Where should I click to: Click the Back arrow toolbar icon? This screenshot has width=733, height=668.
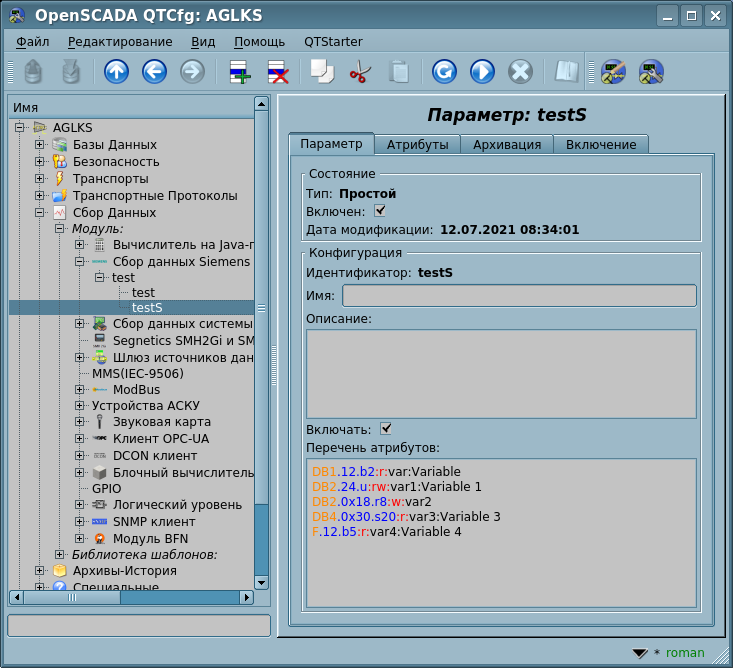pyautogui.click(x=154, y=72)
